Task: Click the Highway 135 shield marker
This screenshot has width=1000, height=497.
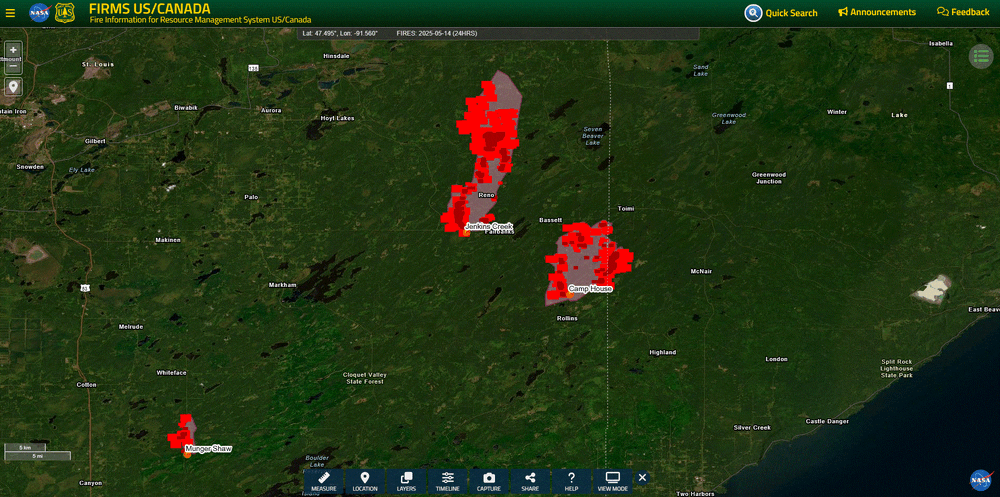Action: click(254, 68)
